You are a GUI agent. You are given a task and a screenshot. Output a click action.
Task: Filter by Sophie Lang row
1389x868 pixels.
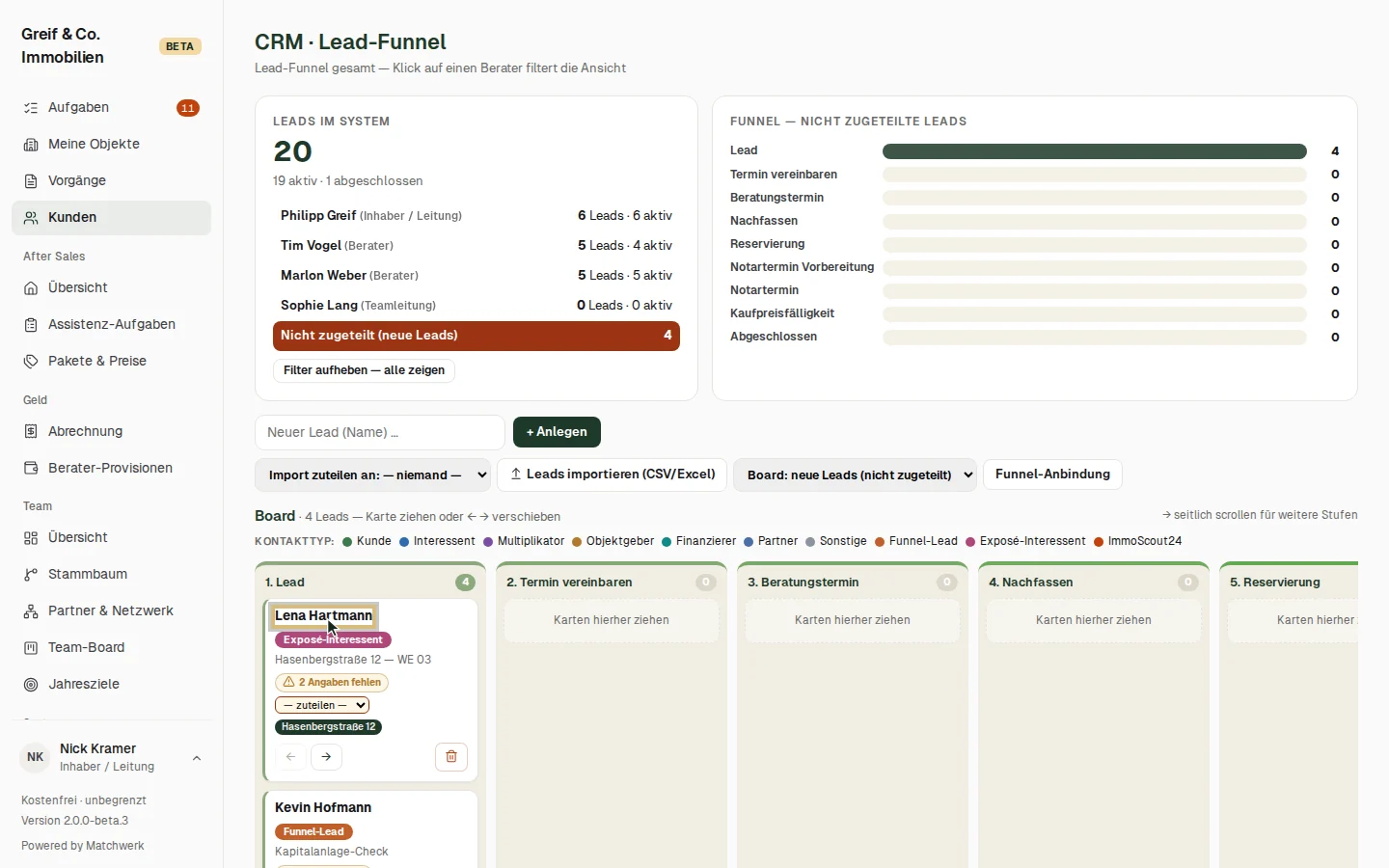click(477, 306)
